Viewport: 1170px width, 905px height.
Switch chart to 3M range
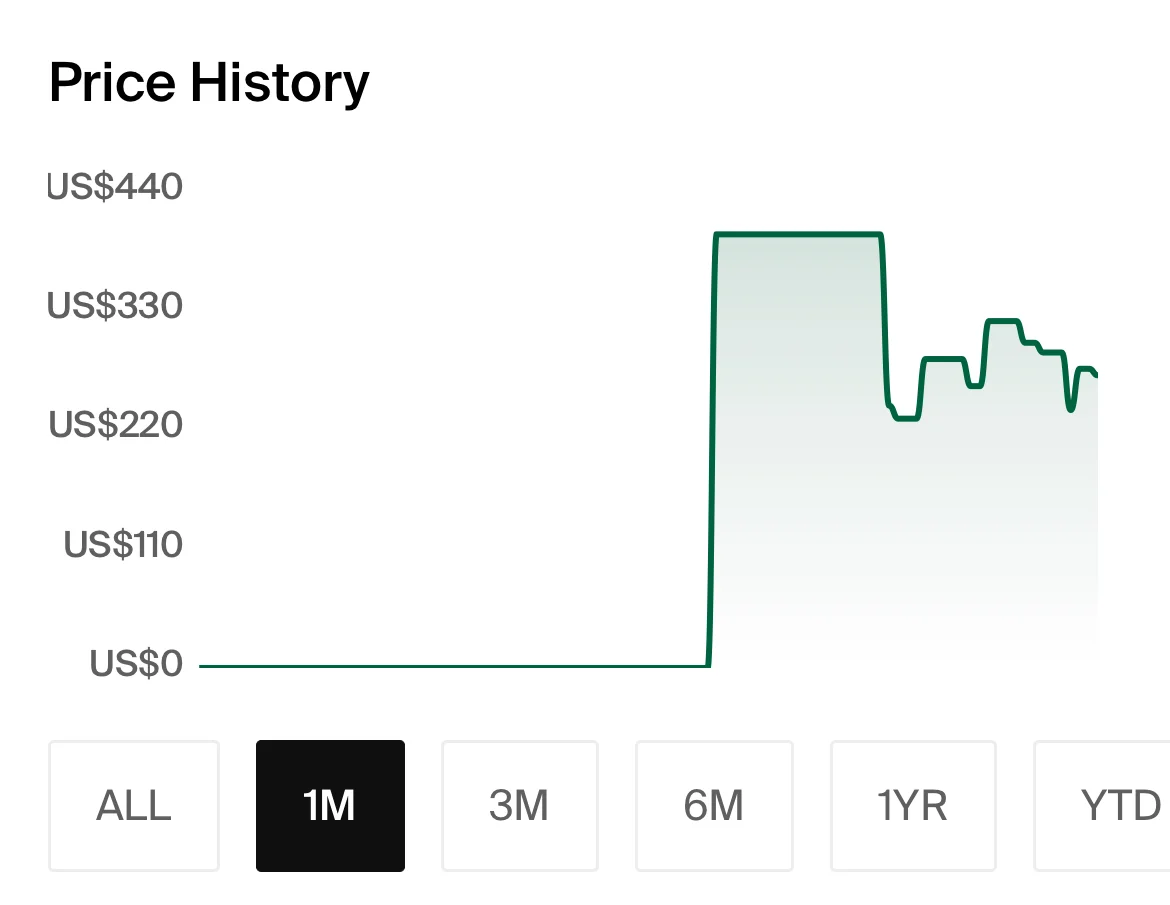(519, 805)
